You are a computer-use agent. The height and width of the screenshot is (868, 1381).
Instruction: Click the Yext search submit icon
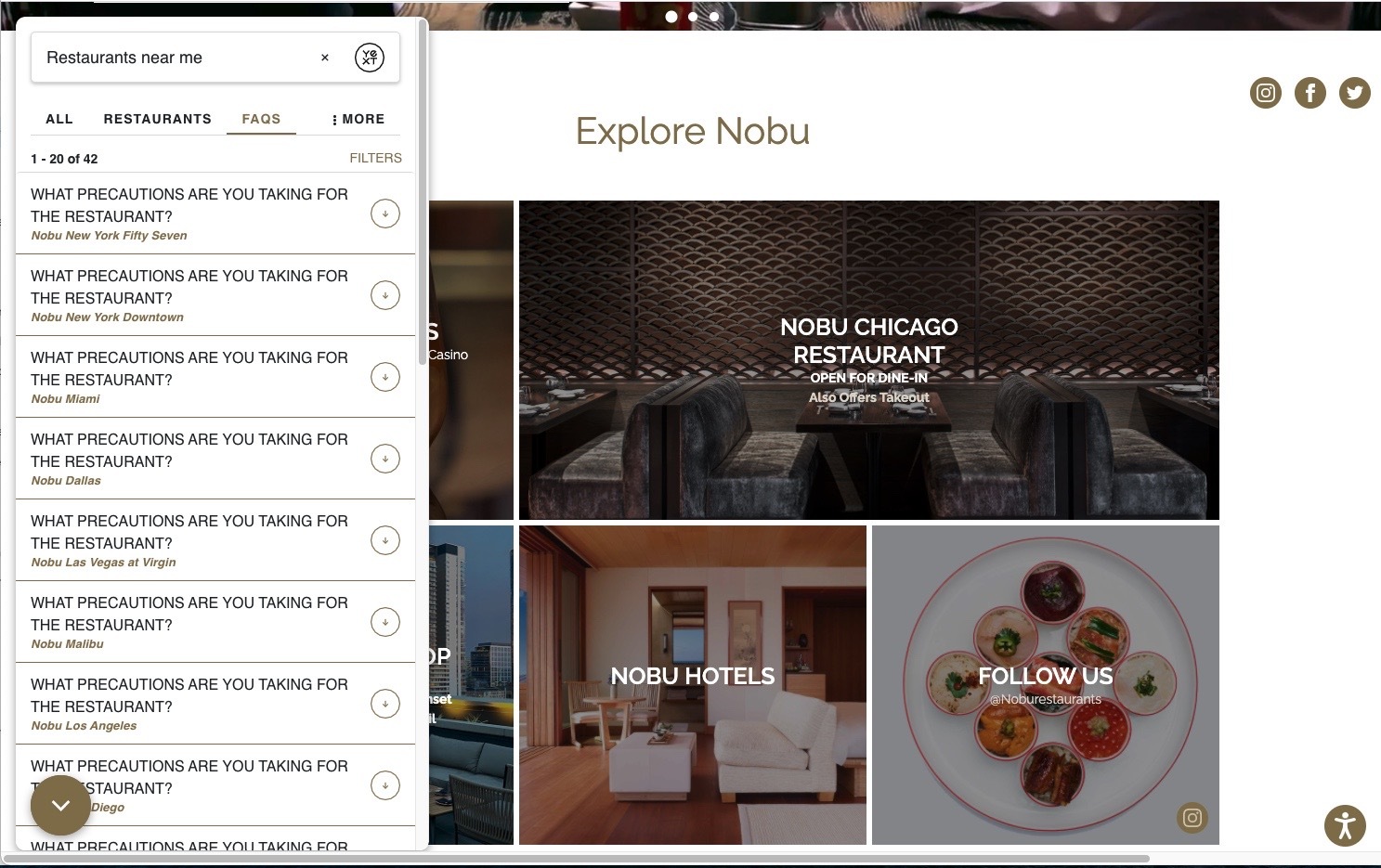point(370,58)
